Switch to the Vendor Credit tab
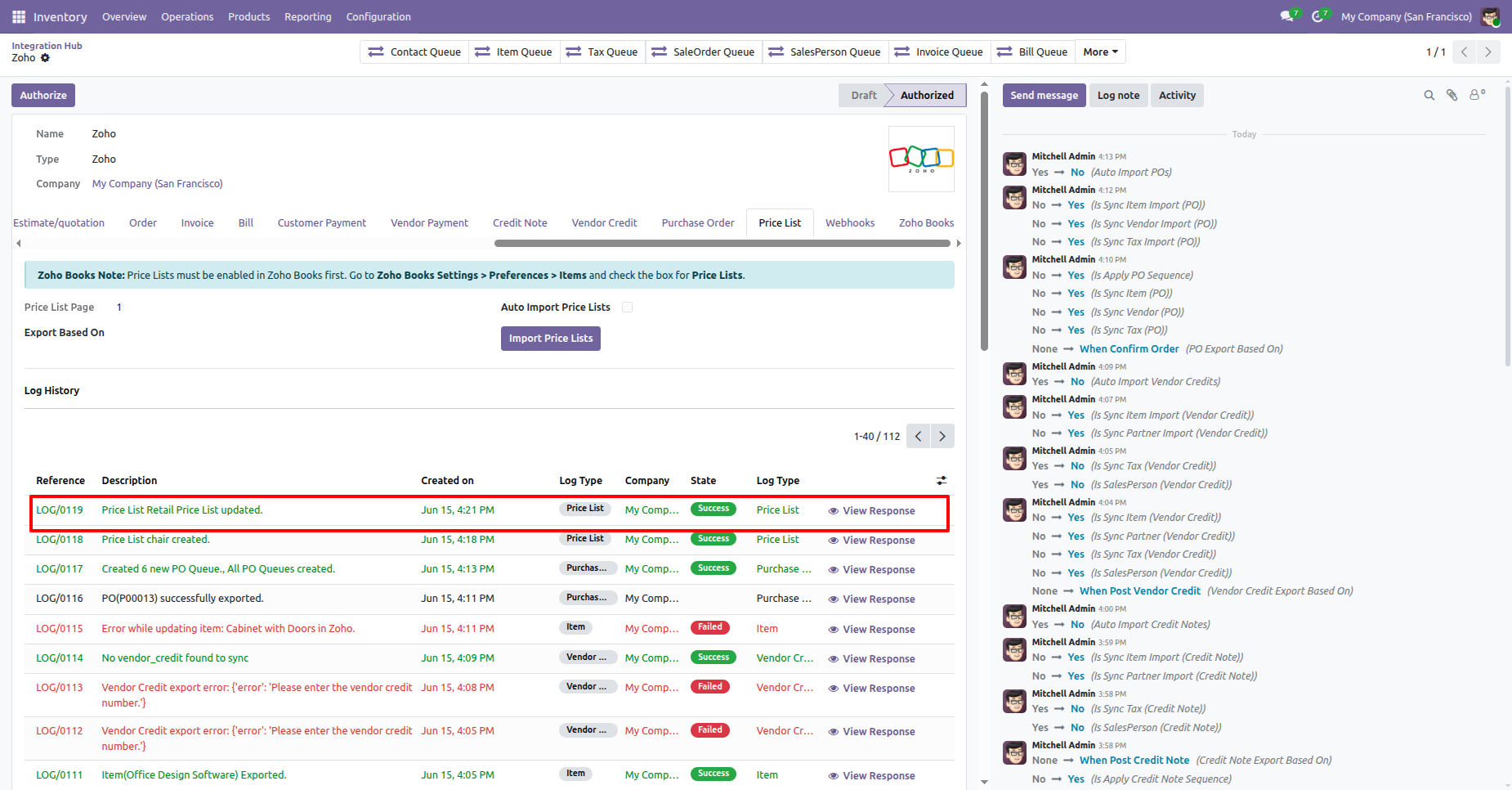1512x790 pixels. tap(604, 223)
